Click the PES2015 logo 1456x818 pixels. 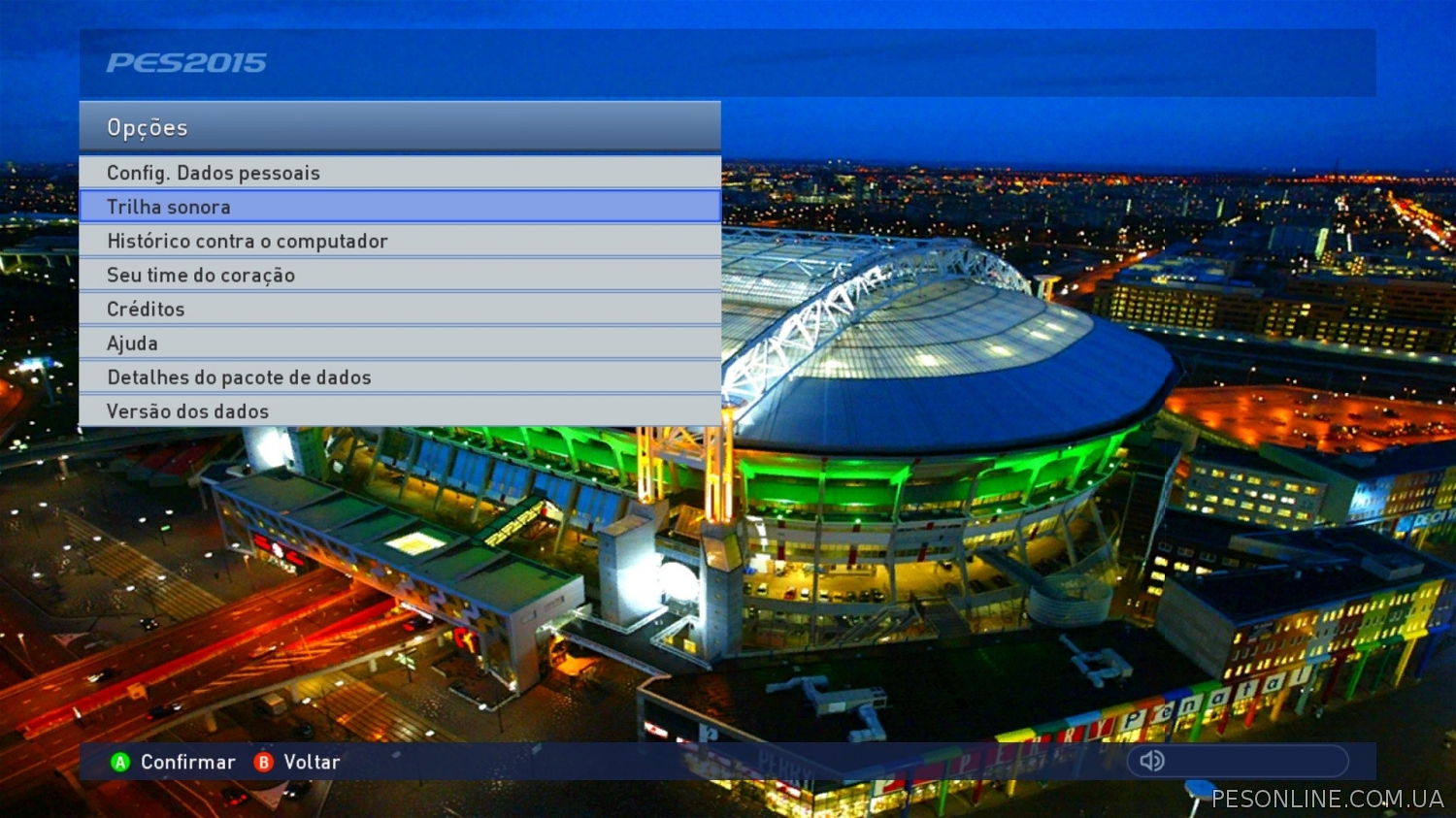tap(186, 63)
